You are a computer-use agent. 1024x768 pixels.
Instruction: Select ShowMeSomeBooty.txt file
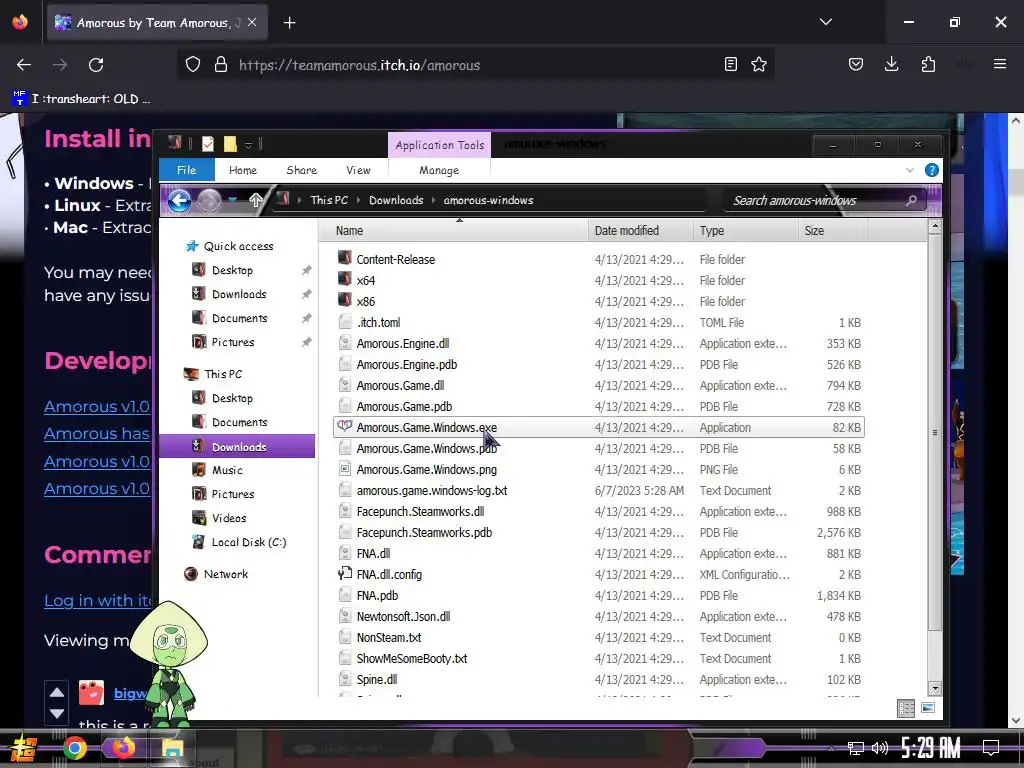pos(411,658)
